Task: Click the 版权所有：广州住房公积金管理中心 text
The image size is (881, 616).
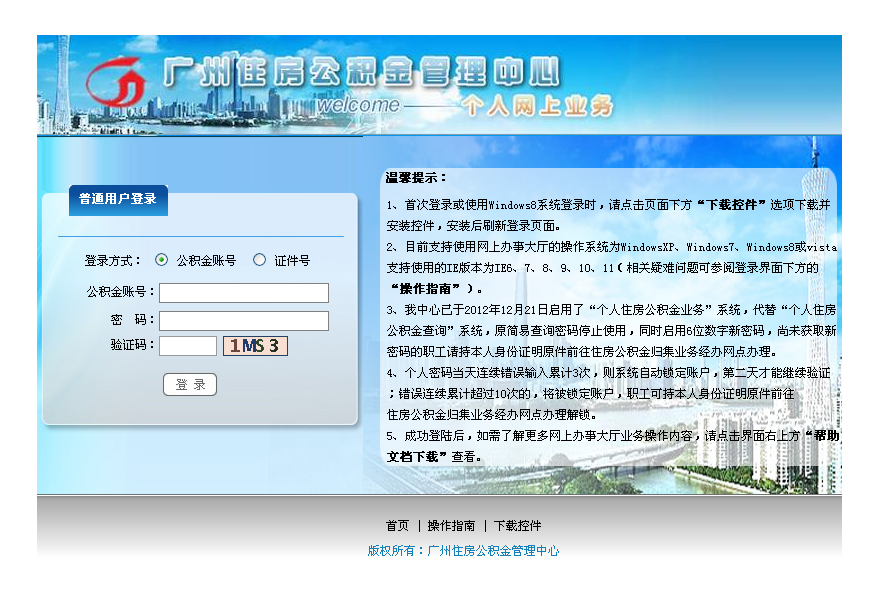Action: (x=464, y=551)
